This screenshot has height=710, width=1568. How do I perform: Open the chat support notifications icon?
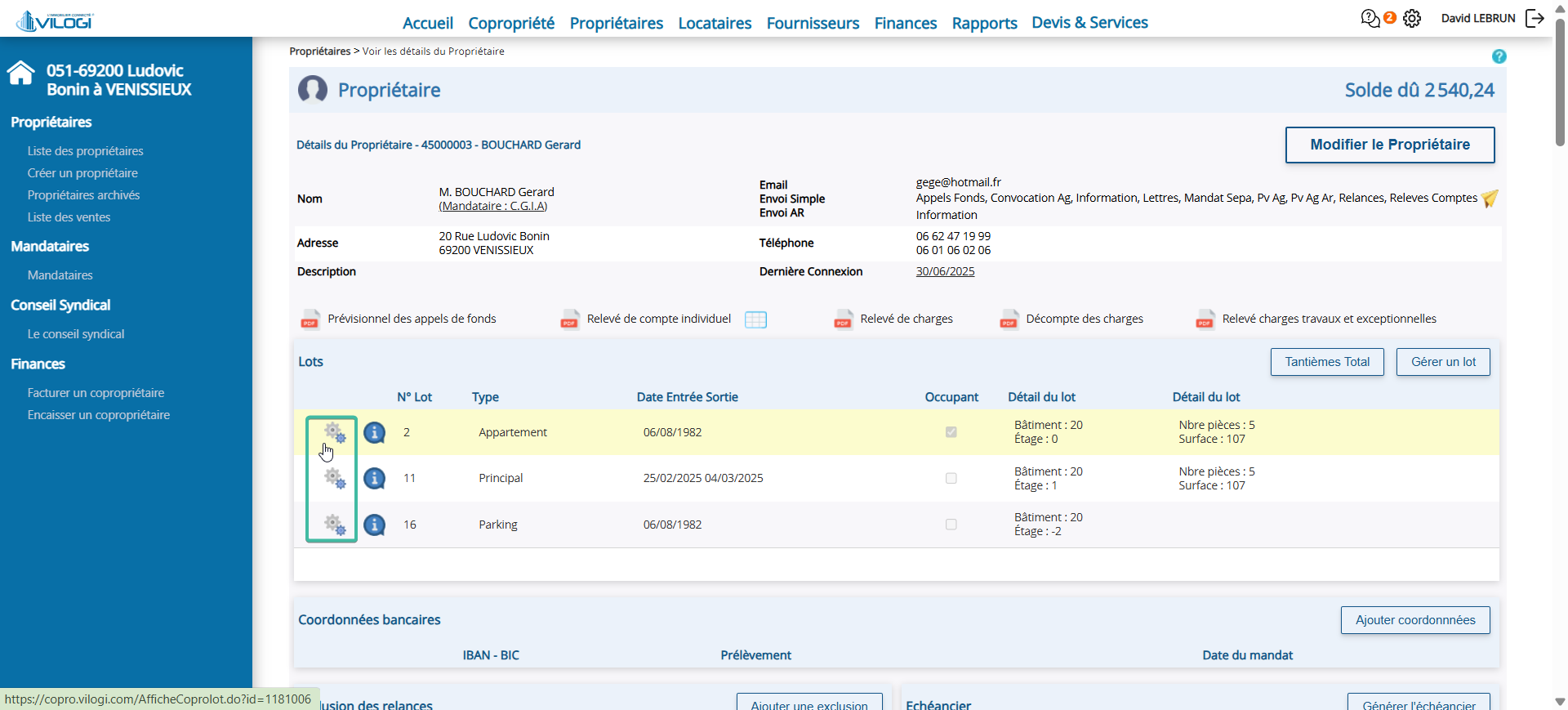[x=1370, y=18]
